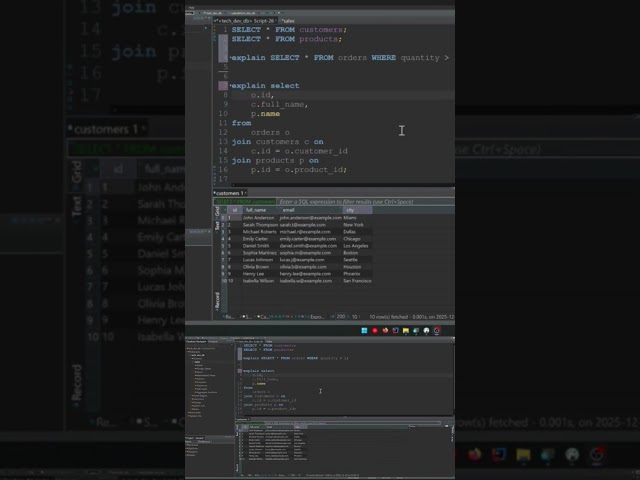The image size is (640, 480).
Task: Select city cell 'San Francisco'
Action: click(x=357, y=281)
